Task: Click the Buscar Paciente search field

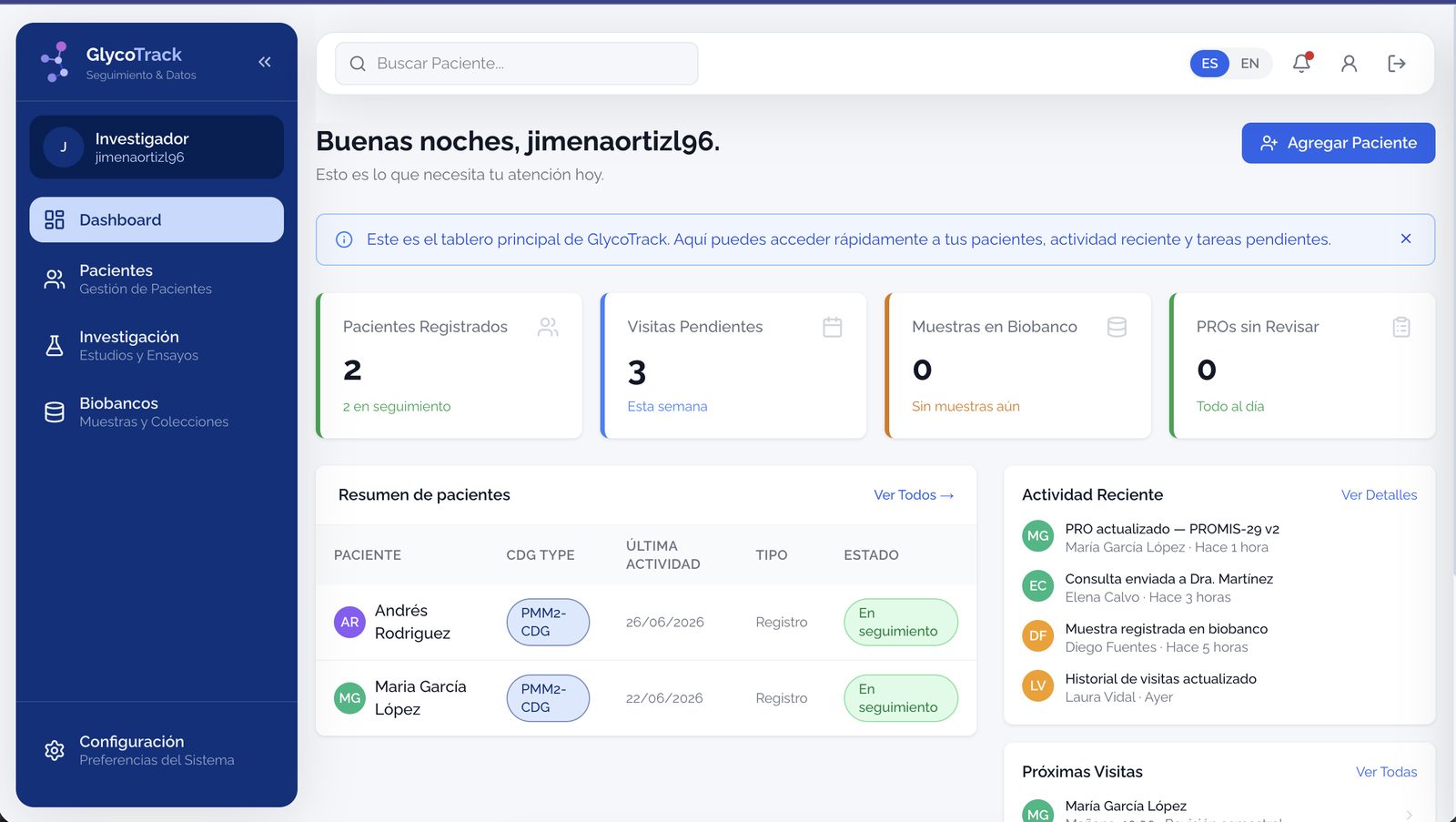Action: [x=517, y=64]
